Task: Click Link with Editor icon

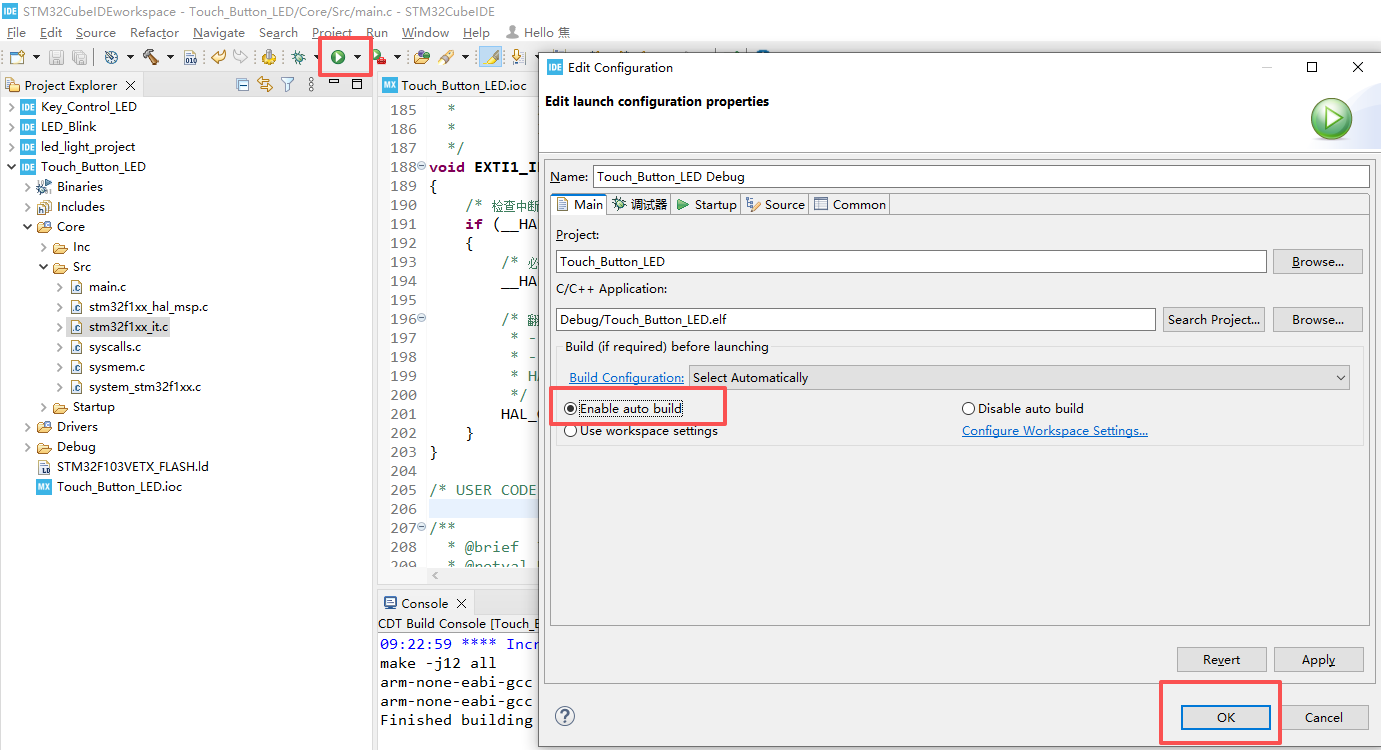Action: [x=265, y=85]
